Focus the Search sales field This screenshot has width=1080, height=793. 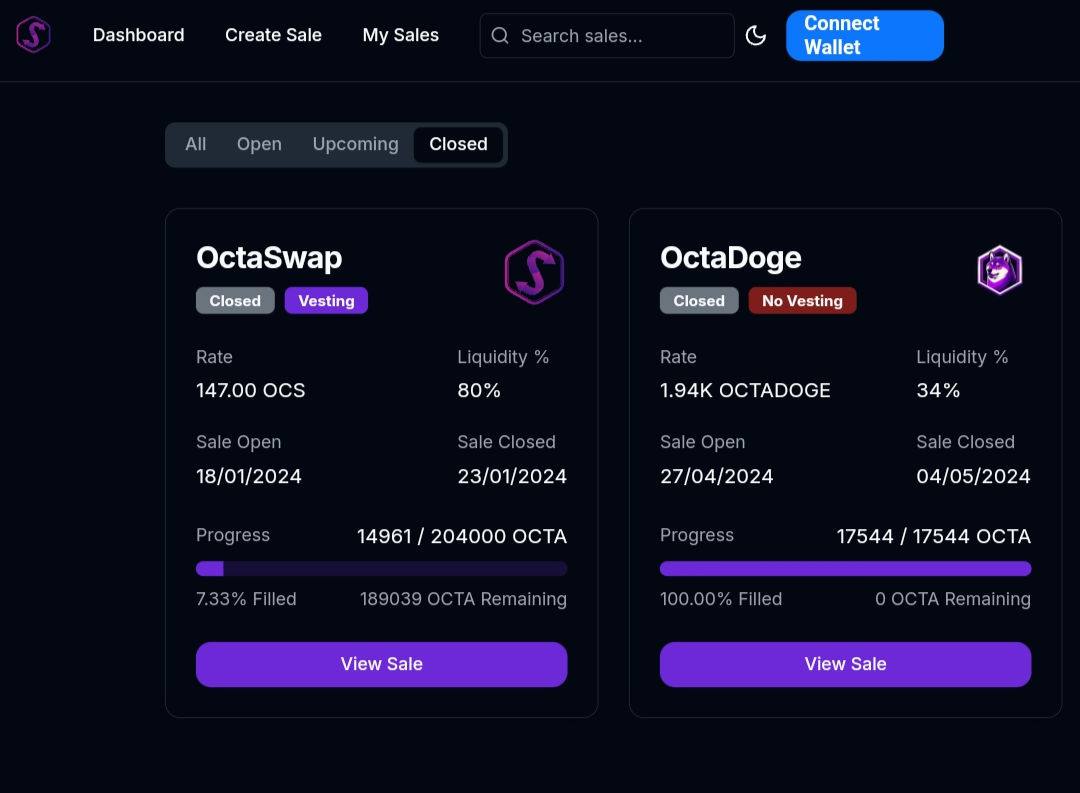coord(607,36)
